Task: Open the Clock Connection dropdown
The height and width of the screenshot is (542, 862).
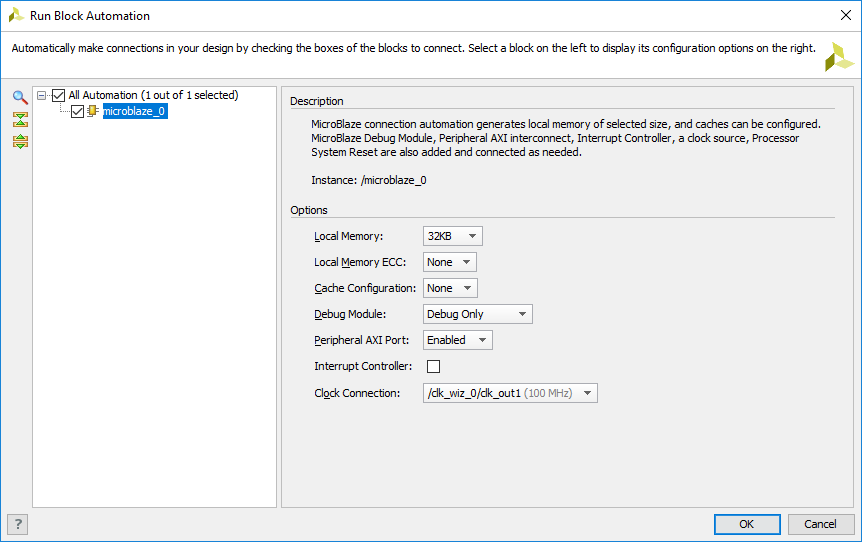Action: click(x=510, y=393)
